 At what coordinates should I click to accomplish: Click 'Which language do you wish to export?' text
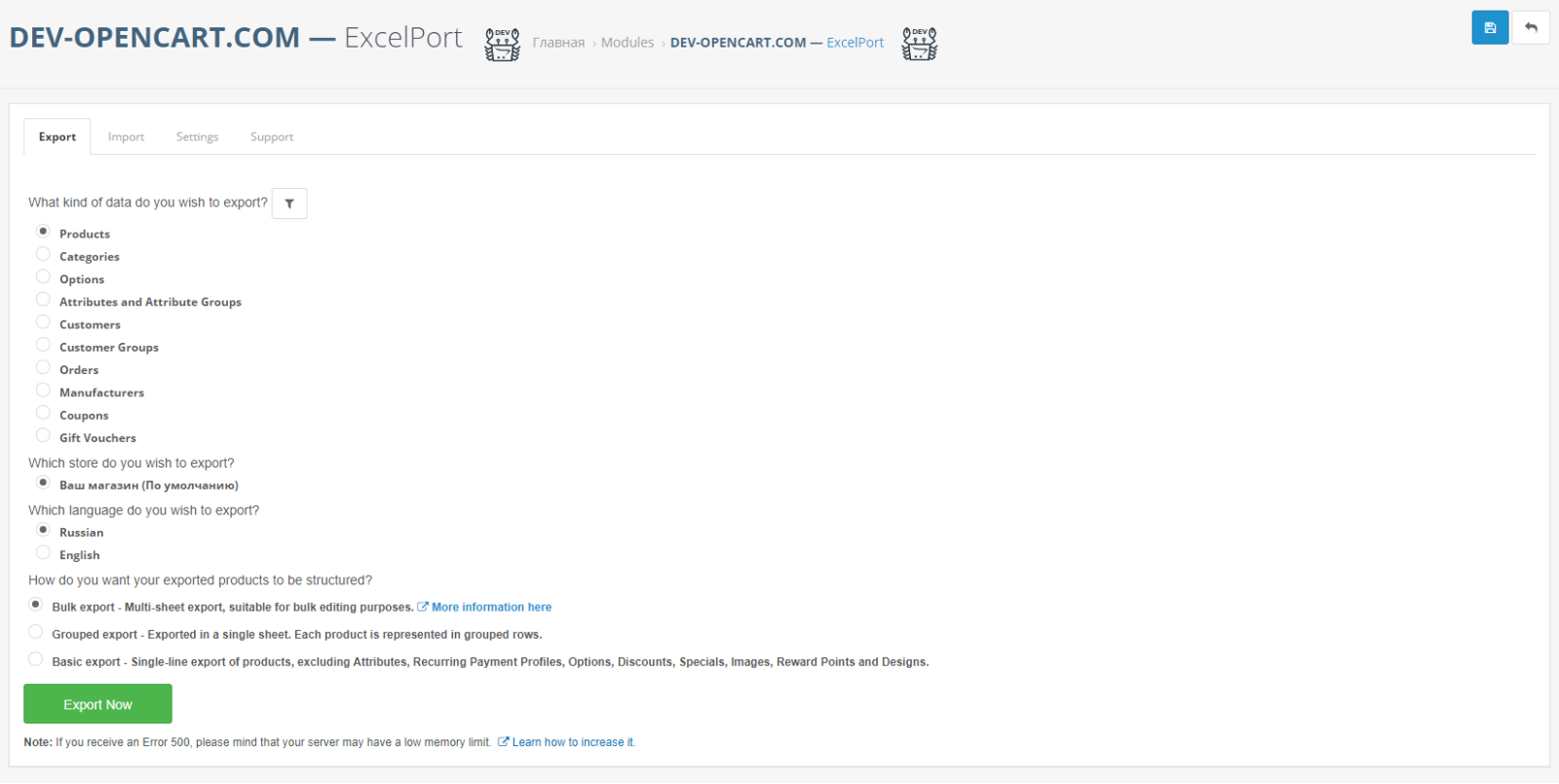[144, 510]
